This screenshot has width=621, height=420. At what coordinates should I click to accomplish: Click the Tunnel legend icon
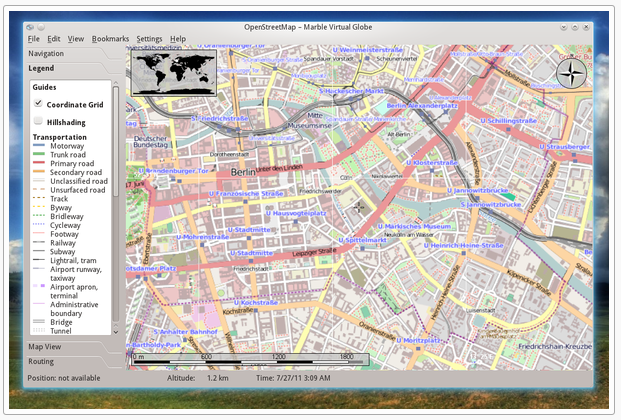click(39, 330)
